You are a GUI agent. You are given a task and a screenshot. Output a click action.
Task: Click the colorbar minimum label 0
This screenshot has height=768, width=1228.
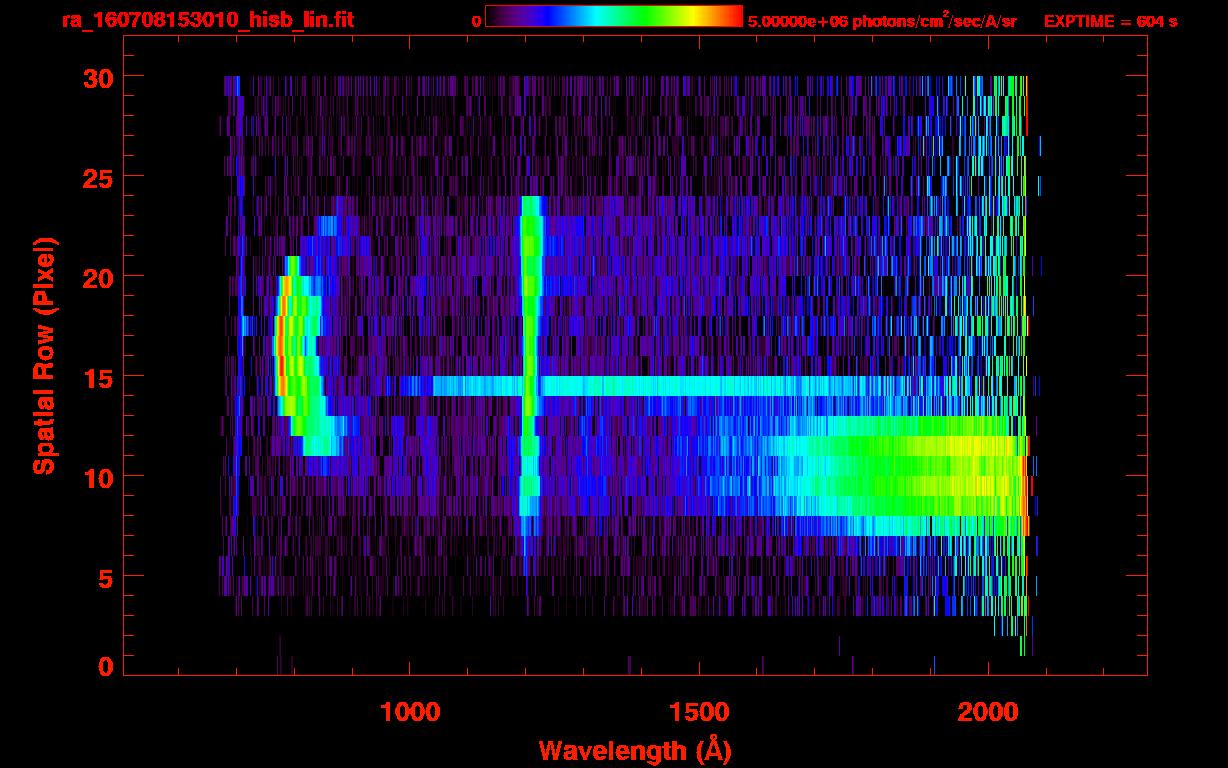pyautogui.click(x=476, y=21)
